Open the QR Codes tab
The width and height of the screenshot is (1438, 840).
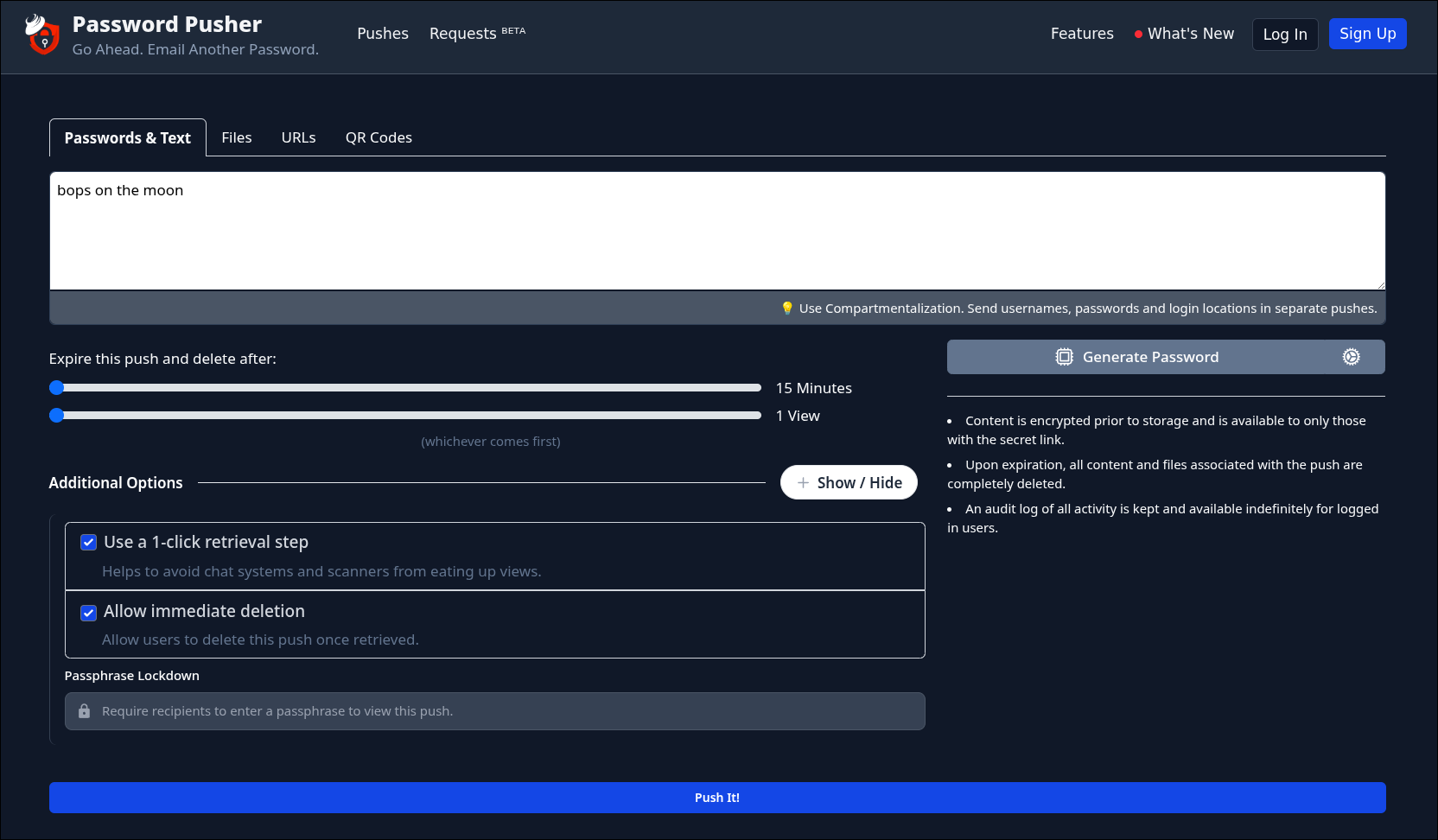click(379, 137)
